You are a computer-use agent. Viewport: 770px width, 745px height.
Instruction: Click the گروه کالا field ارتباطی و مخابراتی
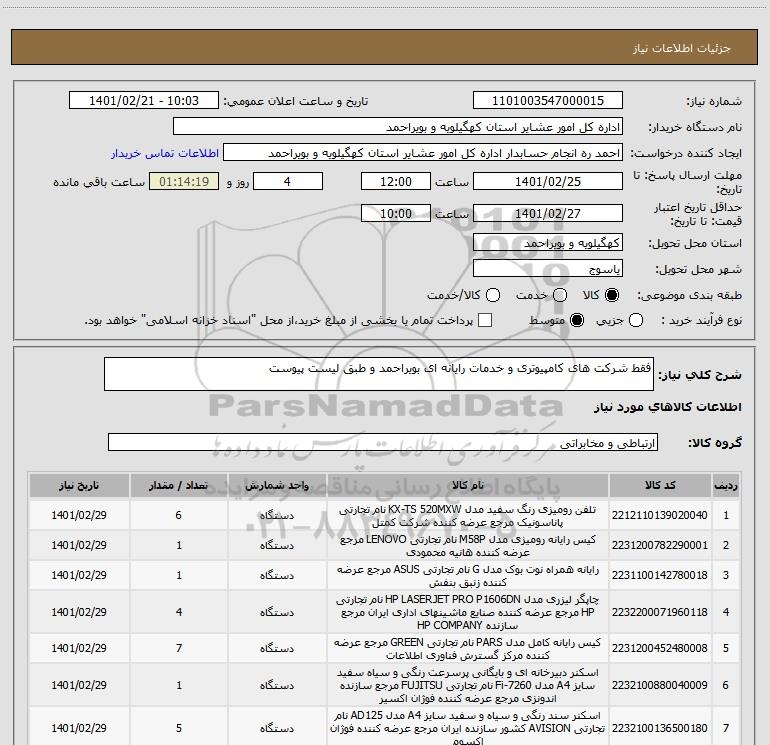point(383,442)
